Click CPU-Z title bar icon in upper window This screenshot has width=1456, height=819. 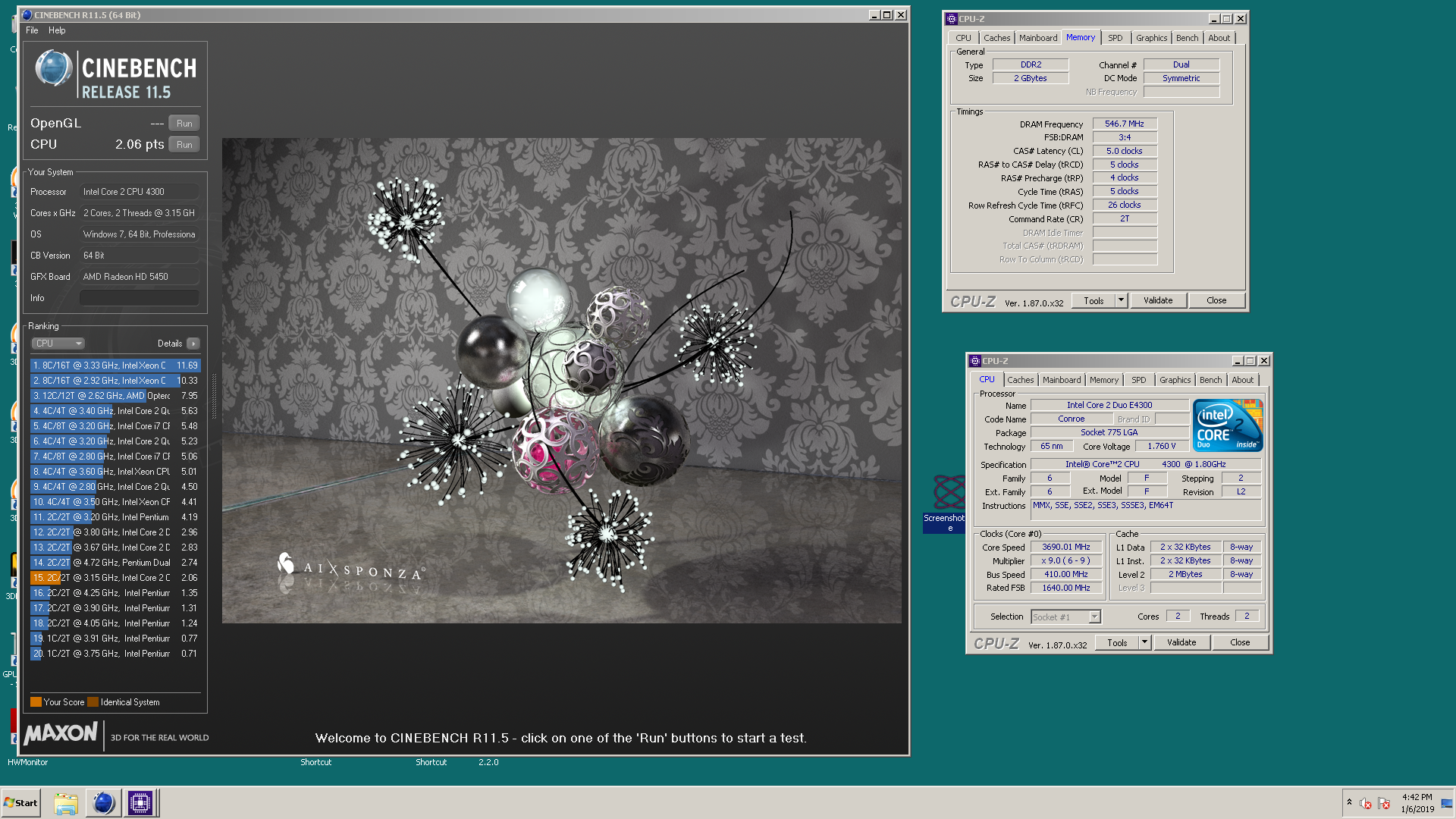(x=952, y=19)
